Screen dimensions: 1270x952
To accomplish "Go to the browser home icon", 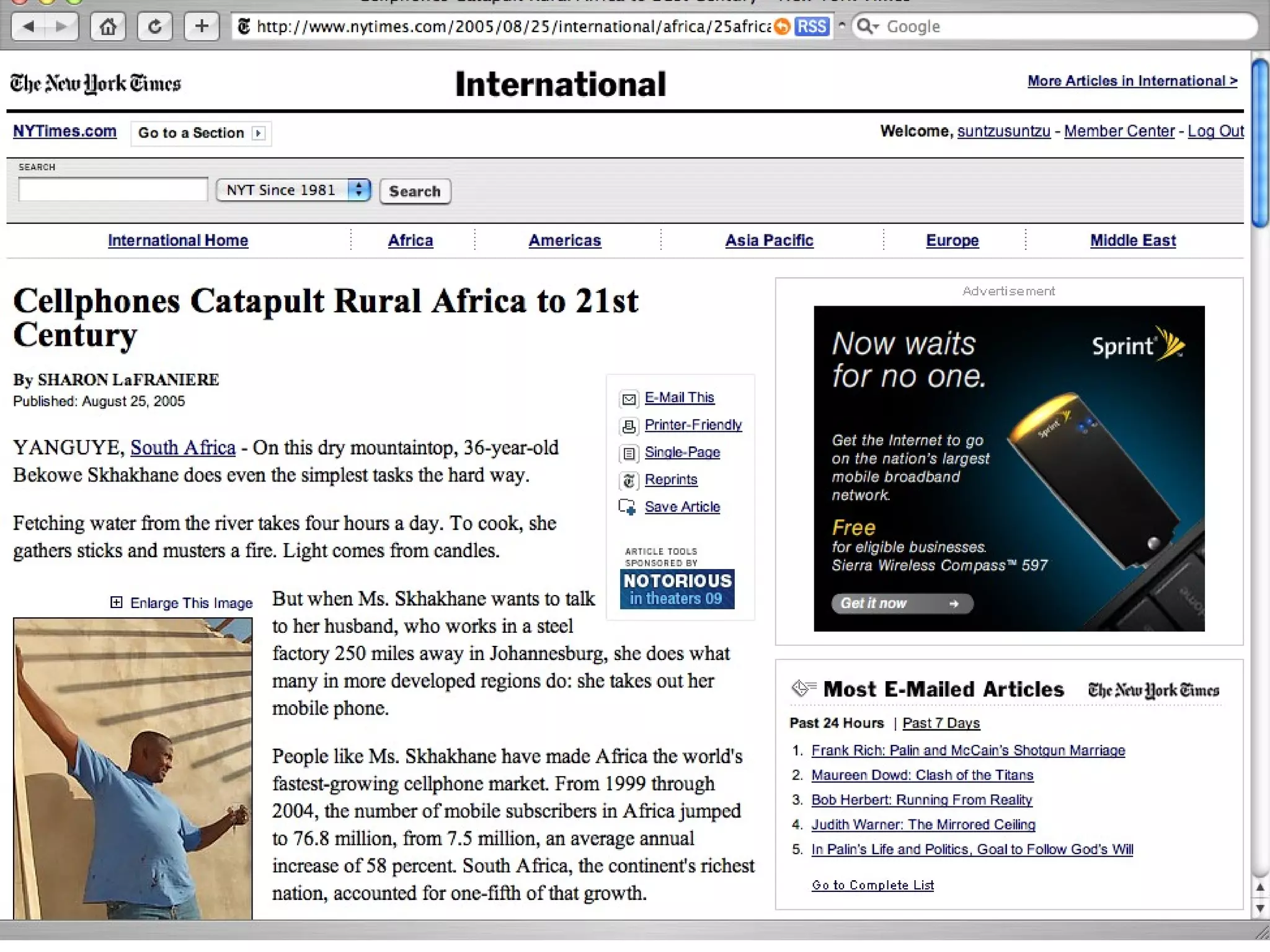I will pos(108,27).
